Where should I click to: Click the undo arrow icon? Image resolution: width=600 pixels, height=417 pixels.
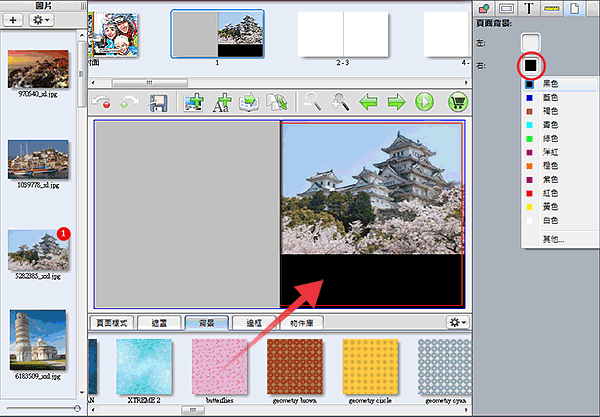102,102
